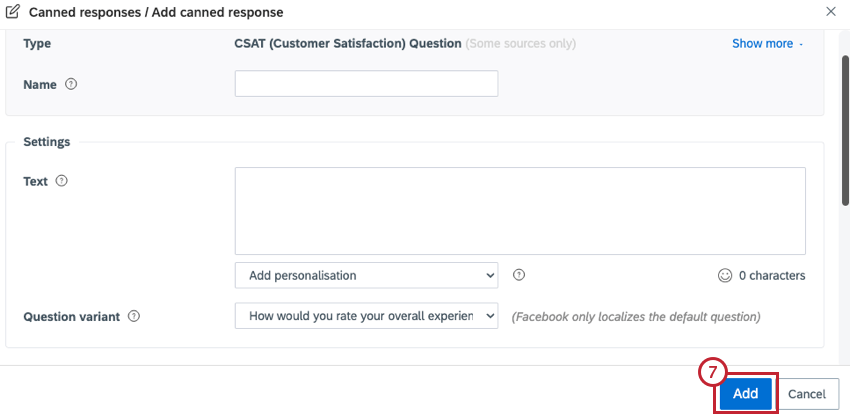Viewport: 850px width, 416px height.
Task: Focus the Name input field
Action: click(x=366, y=84)
